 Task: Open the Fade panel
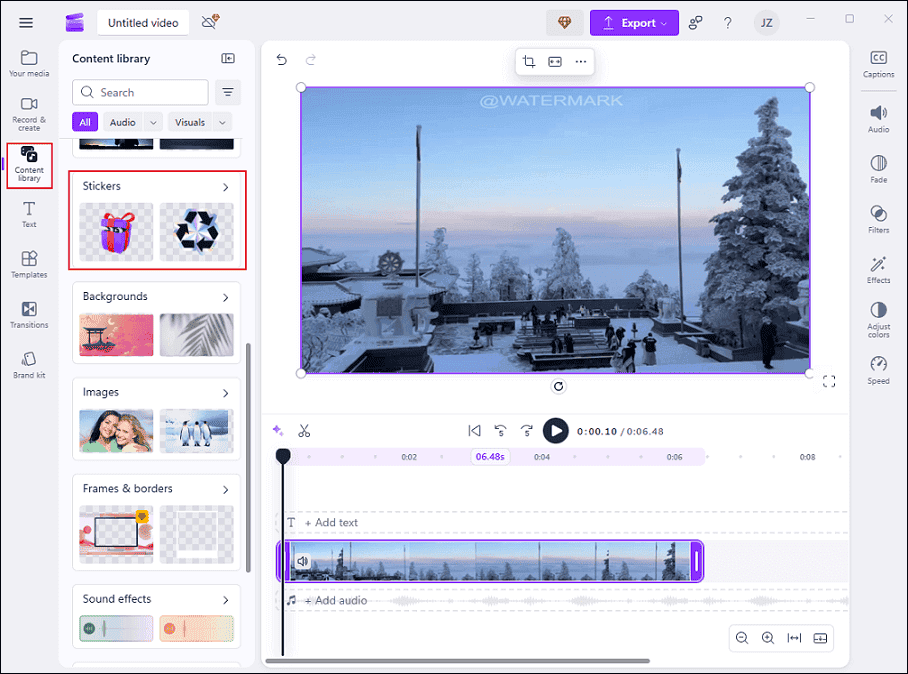coord(877,171)
